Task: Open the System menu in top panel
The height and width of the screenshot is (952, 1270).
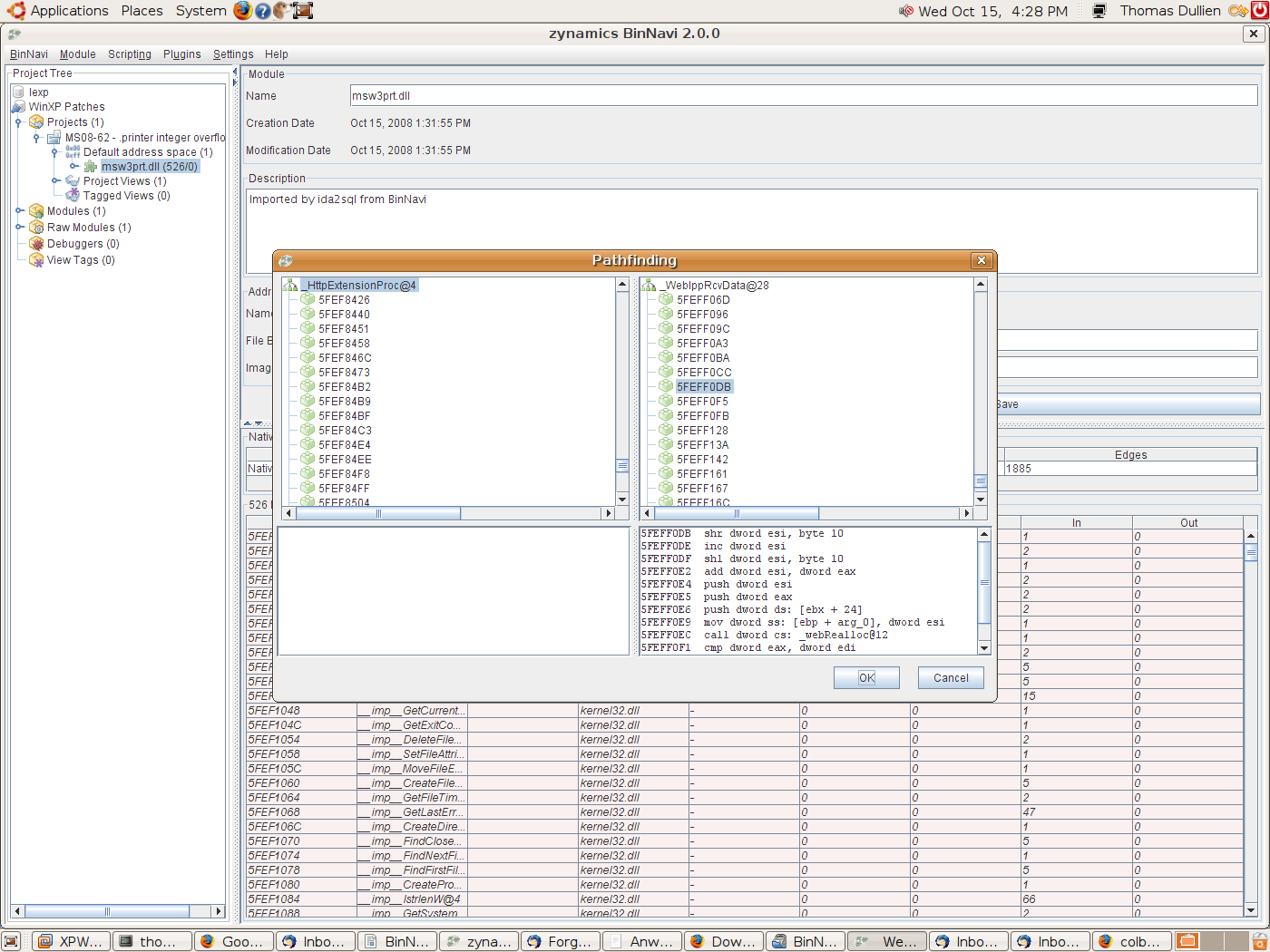Action: point(200,11)
